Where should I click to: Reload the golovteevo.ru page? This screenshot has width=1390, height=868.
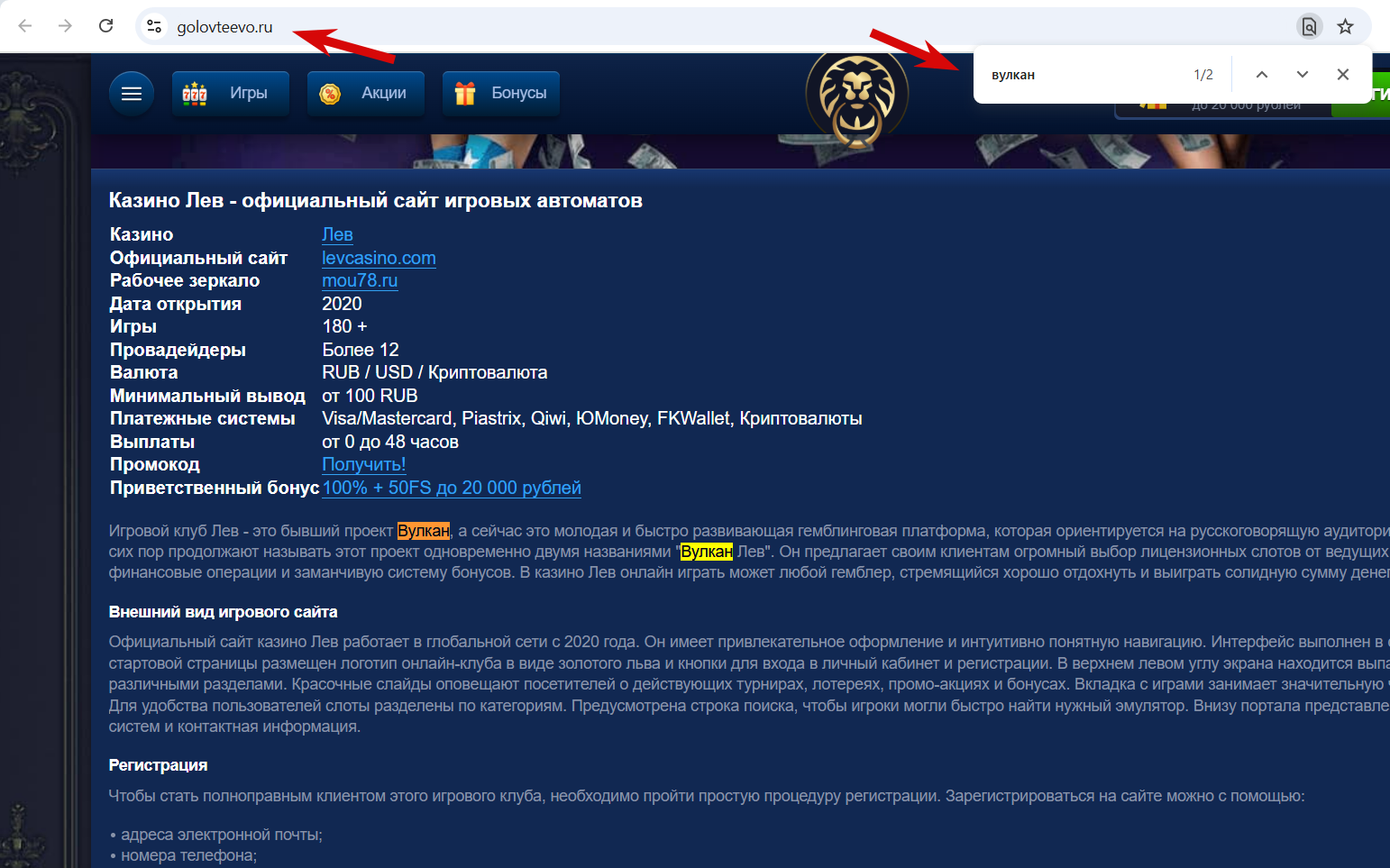coord(105,26)
